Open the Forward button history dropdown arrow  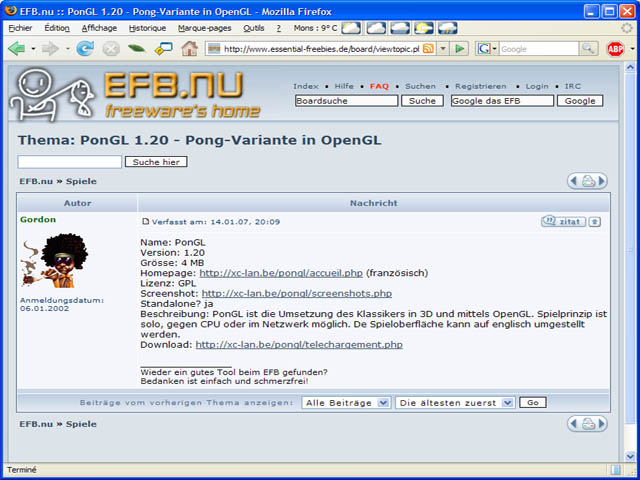tap(67, 49)
